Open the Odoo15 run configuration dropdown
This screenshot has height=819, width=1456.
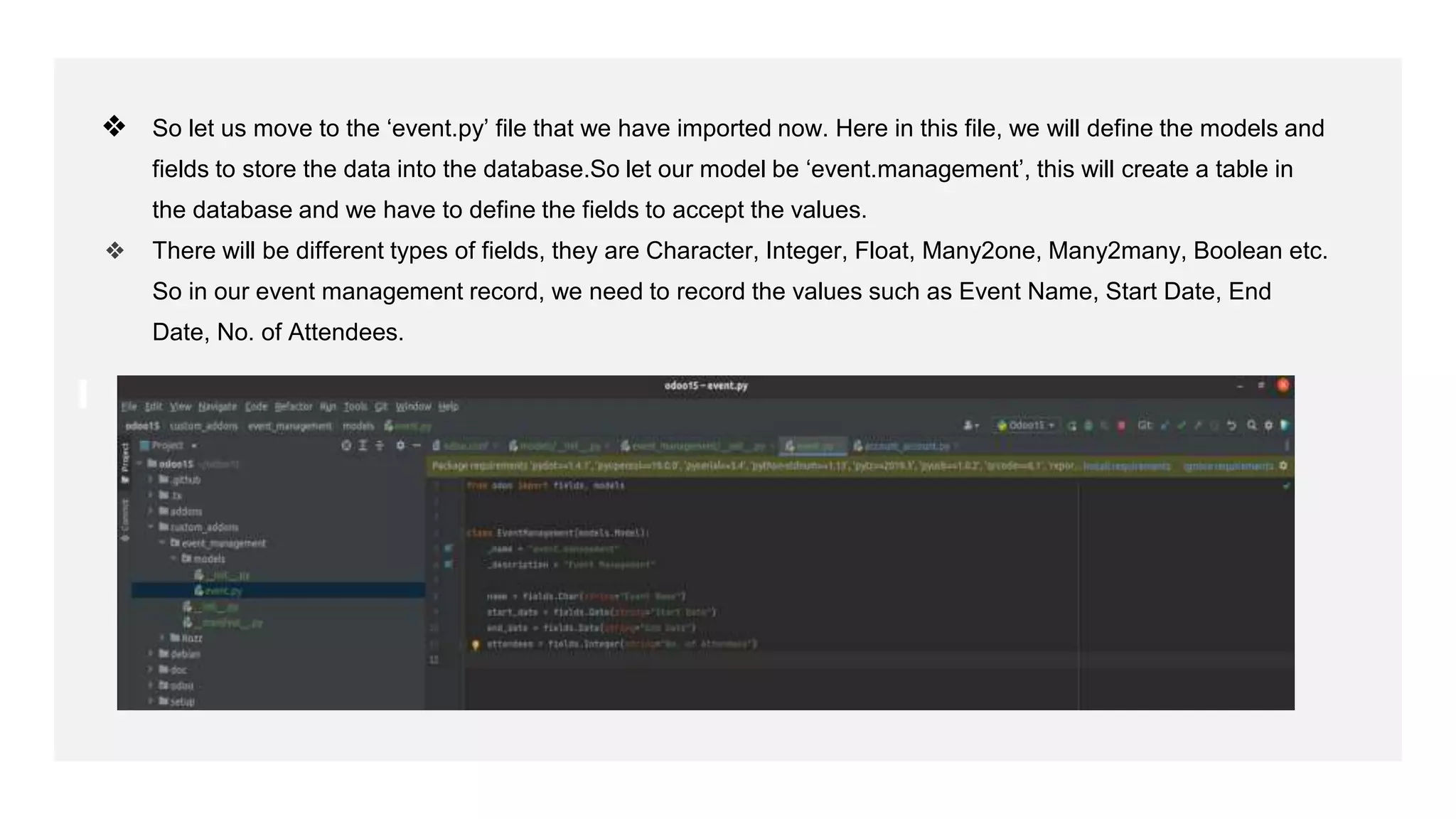coord(1026,425)
